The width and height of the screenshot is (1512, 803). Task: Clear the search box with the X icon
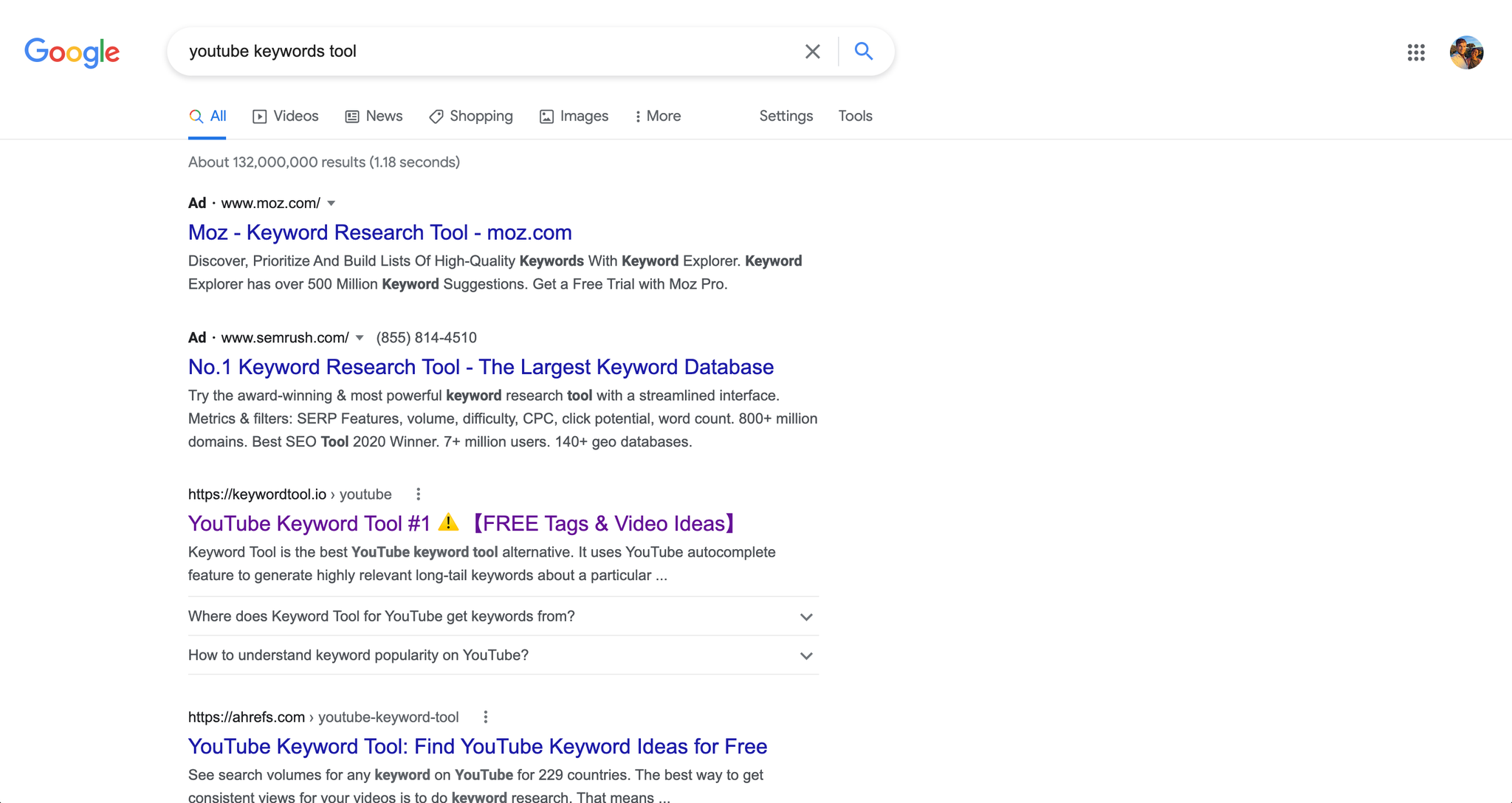tap(812, 52)
